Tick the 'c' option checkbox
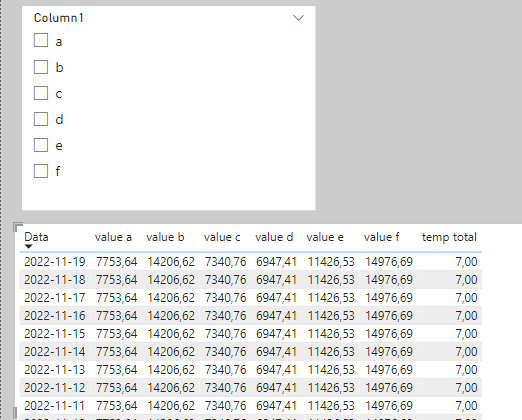This screenshot has width=522, height=420. coord(41,93)
